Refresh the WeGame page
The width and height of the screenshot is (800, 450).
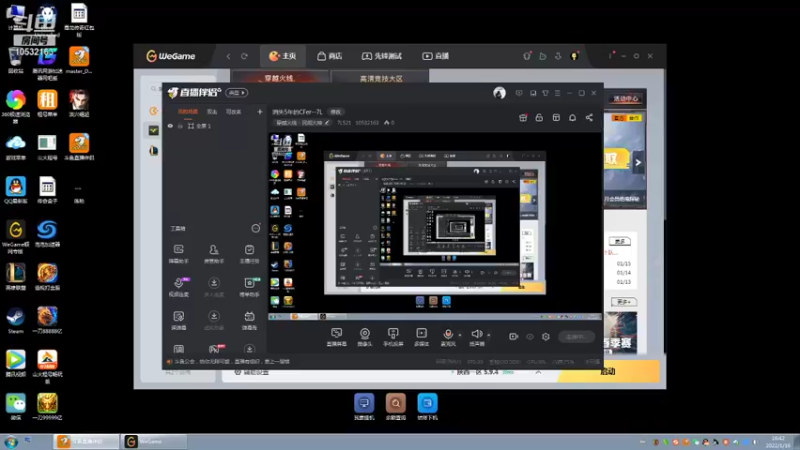pyautogui.click(x=244, y=56)
